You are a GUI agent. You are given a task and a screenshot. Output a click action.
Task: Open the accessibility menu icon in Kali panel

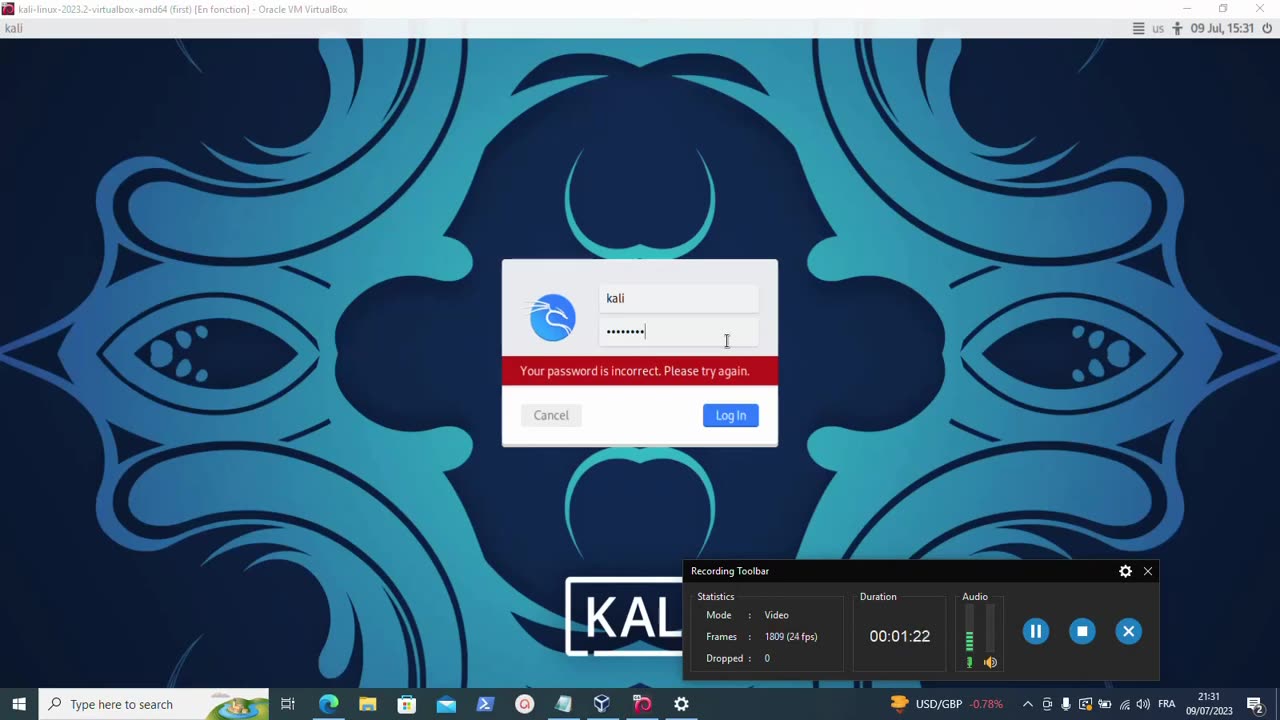1178,28
